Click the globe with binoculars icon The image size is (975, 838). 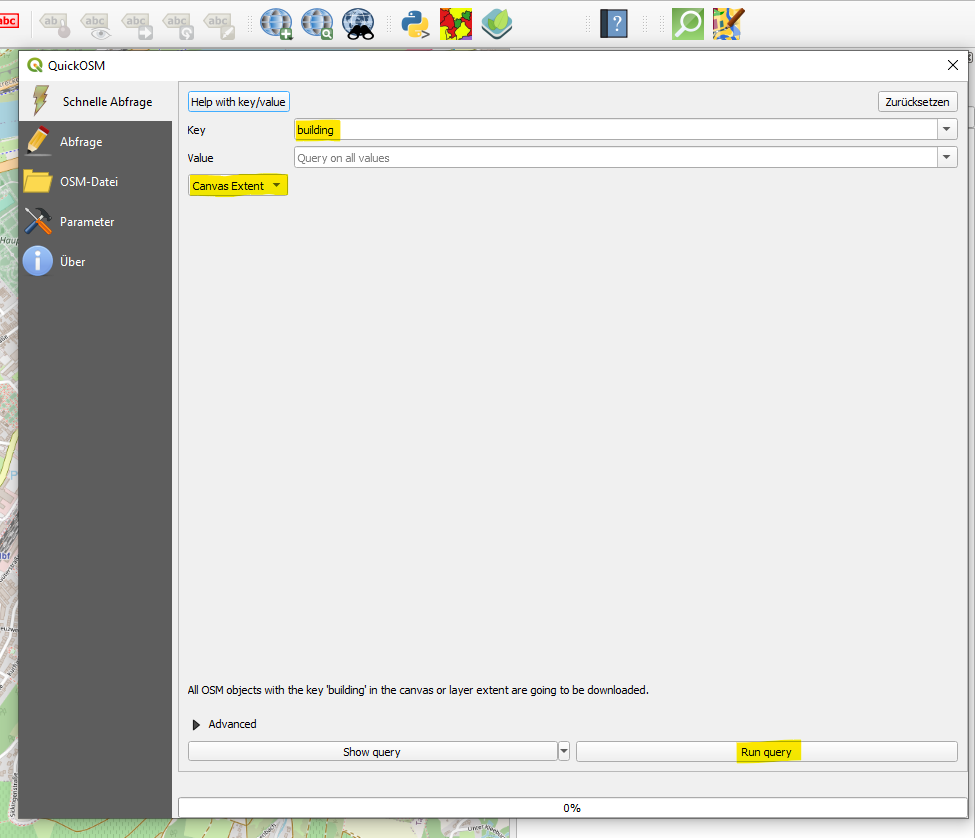pos(358,24)
